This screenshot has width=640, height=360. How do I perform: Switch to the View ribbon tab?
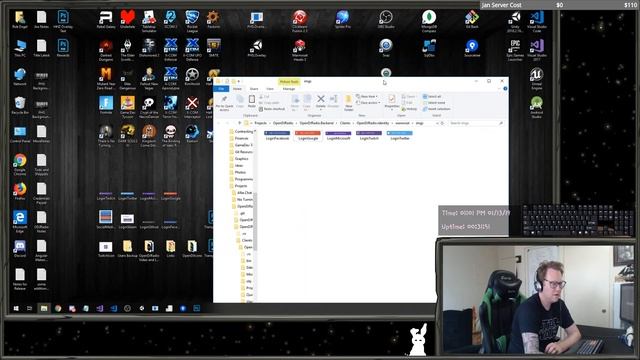(x=270, y=89)
